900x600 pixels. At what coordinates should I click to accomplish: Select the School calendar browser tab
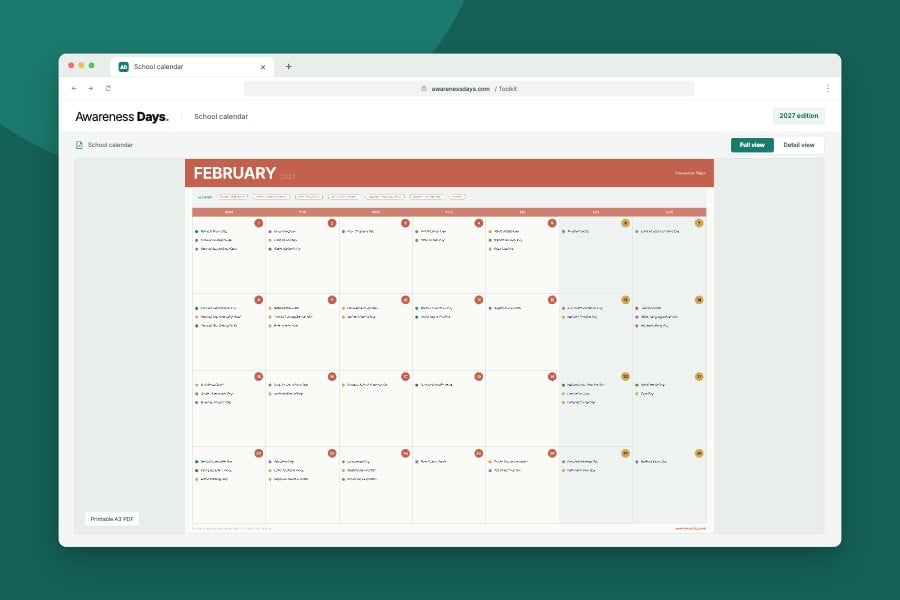(192, 67)
